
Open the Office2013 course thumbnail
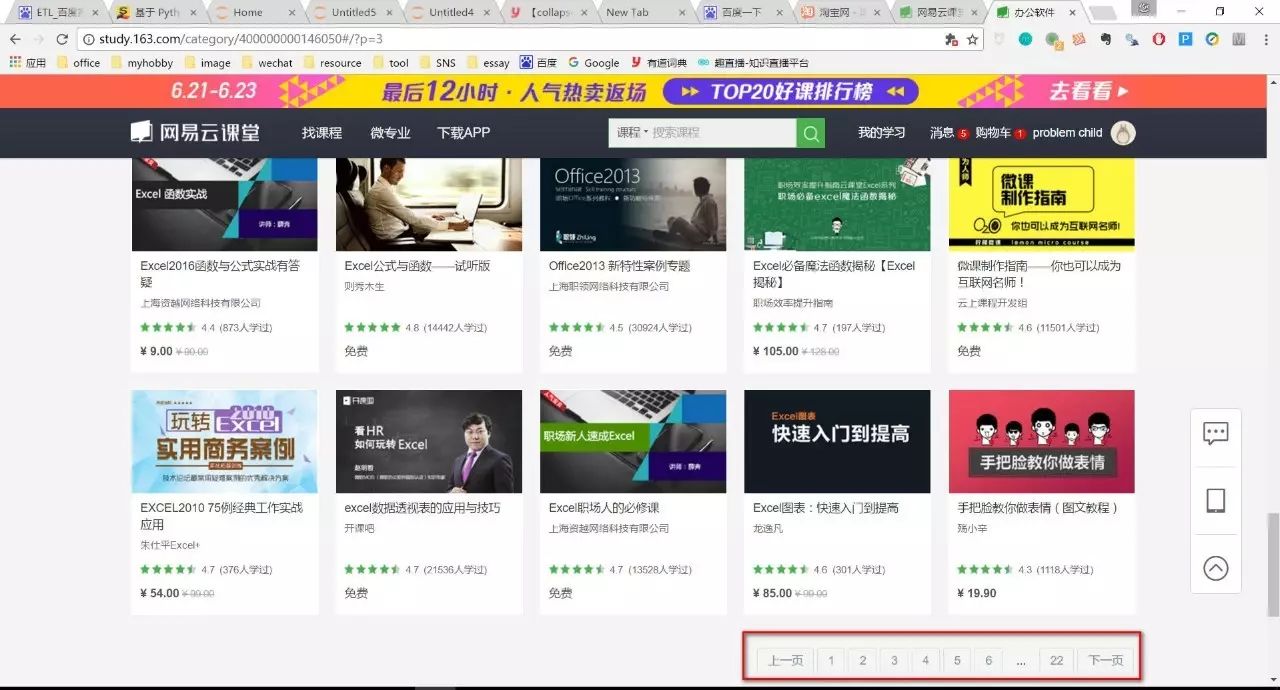coord(634,204)
